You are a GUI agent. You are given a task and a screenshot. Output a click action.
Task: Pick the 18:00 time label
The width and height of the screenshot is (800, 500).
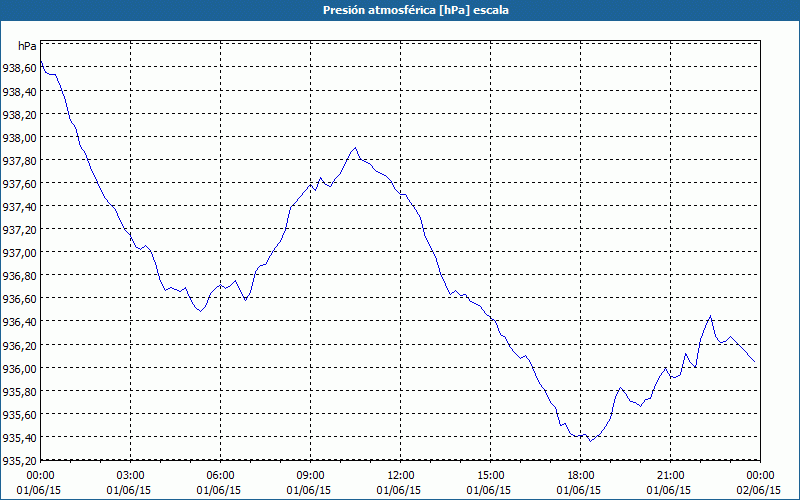pos(581,476)
